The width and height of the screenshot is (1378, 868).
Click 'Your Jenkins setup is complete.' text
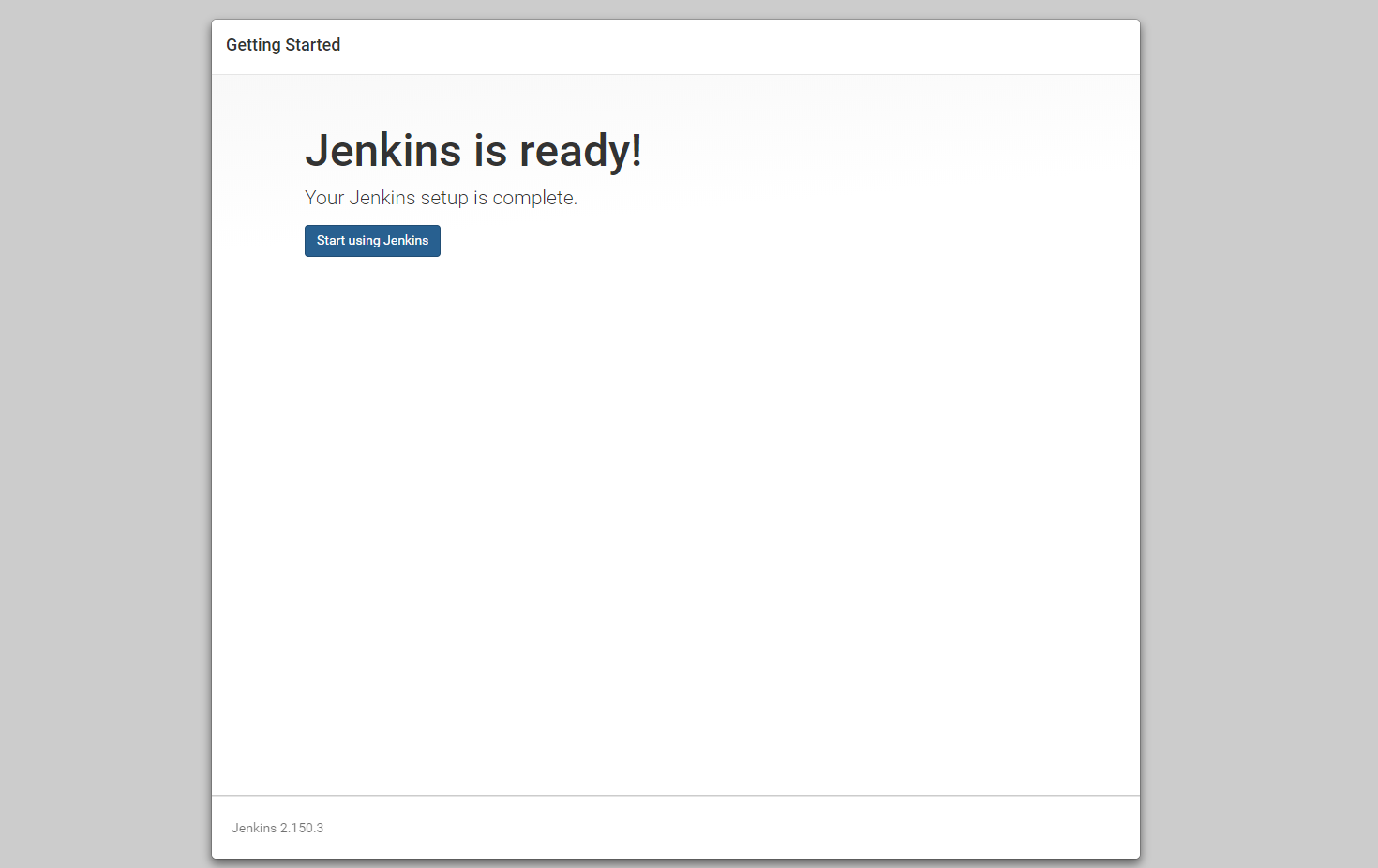pyautogui.click(x=441, y=198)
